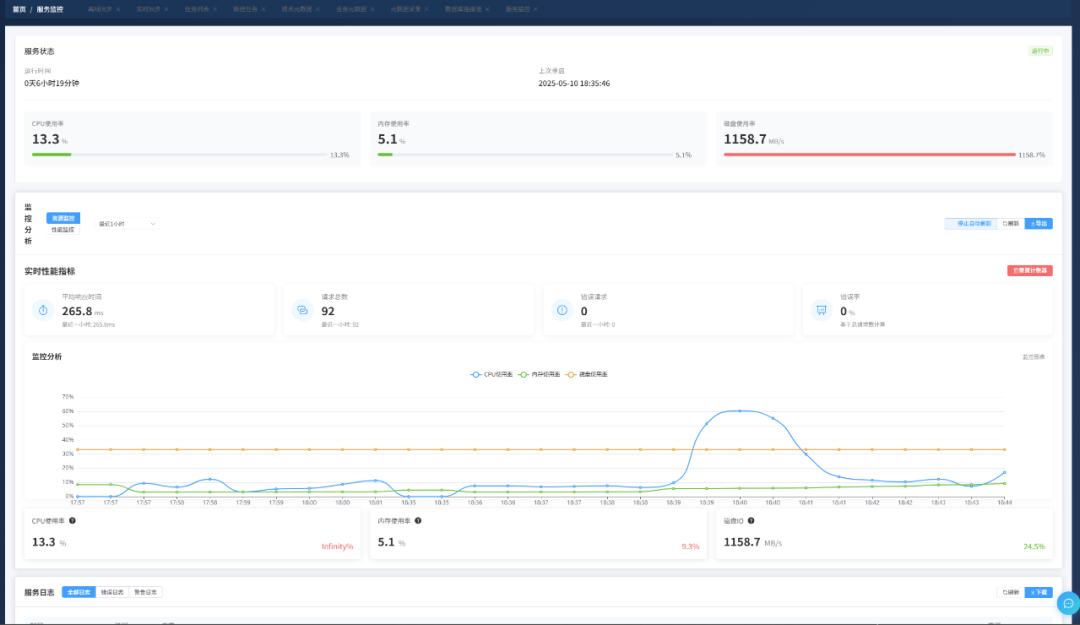
Task: Go to 首页 breadcrumb
Action: tap(19, 10)
